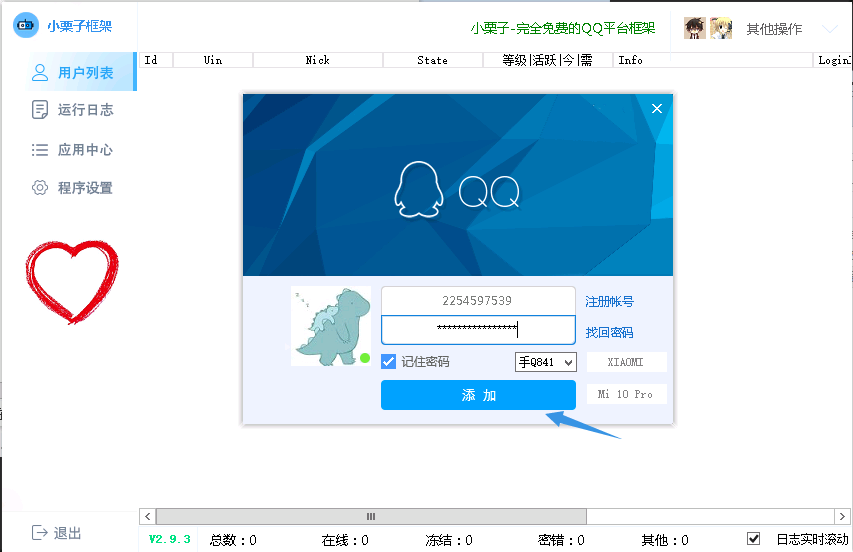Close the QQ login dialog

pyautogui.click(x=657, y=108)
